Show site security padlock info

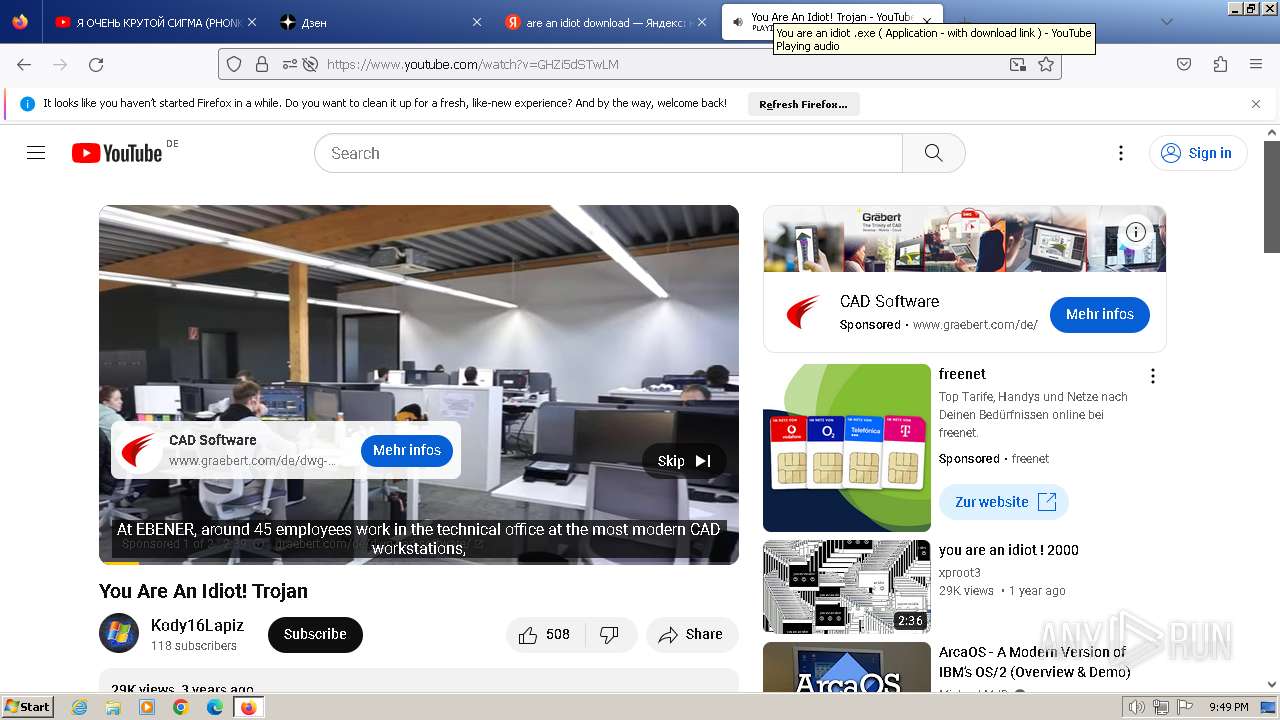click(x=262, y=64)
